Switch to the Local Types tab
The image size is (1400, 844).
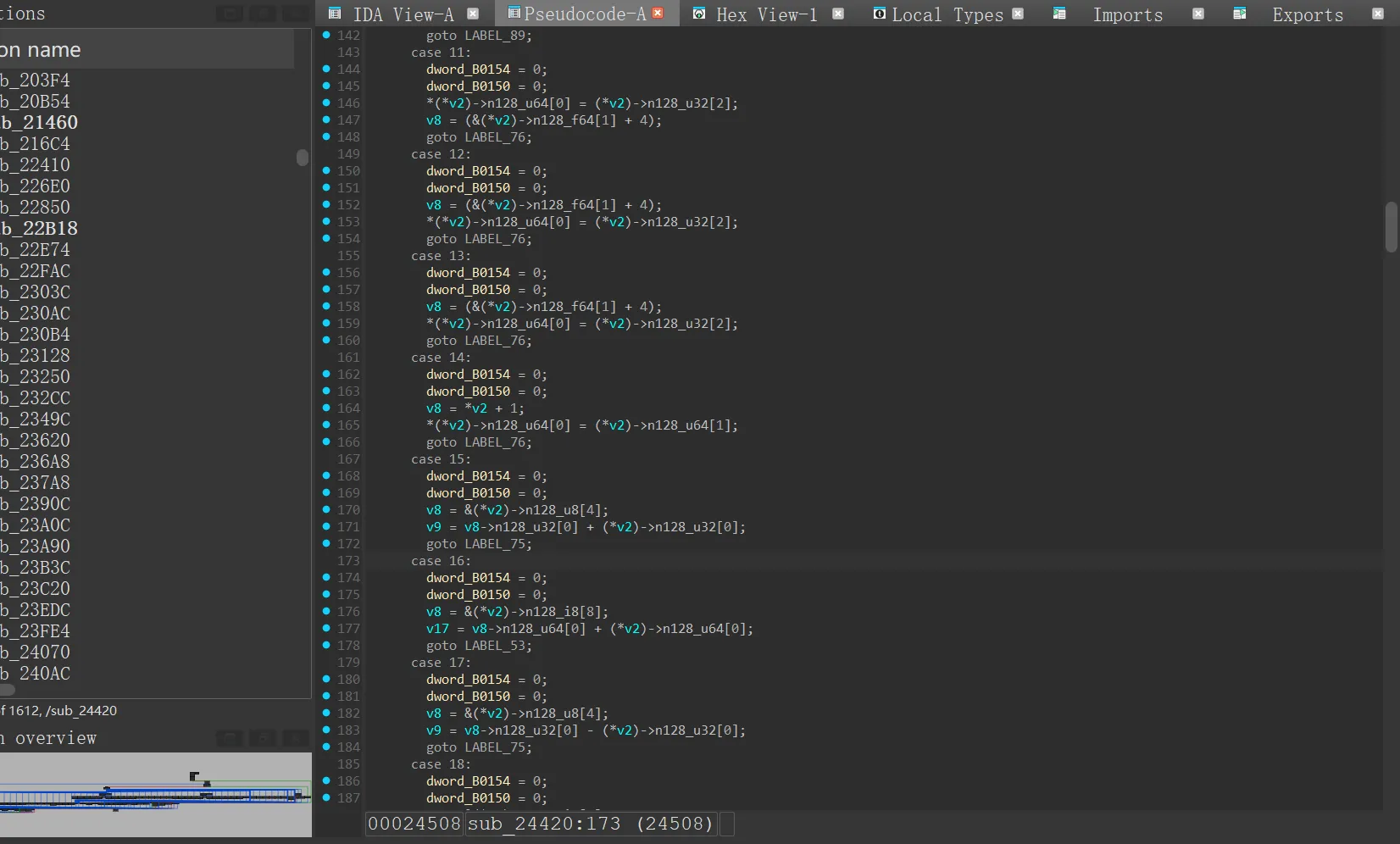tap(947, 14)
